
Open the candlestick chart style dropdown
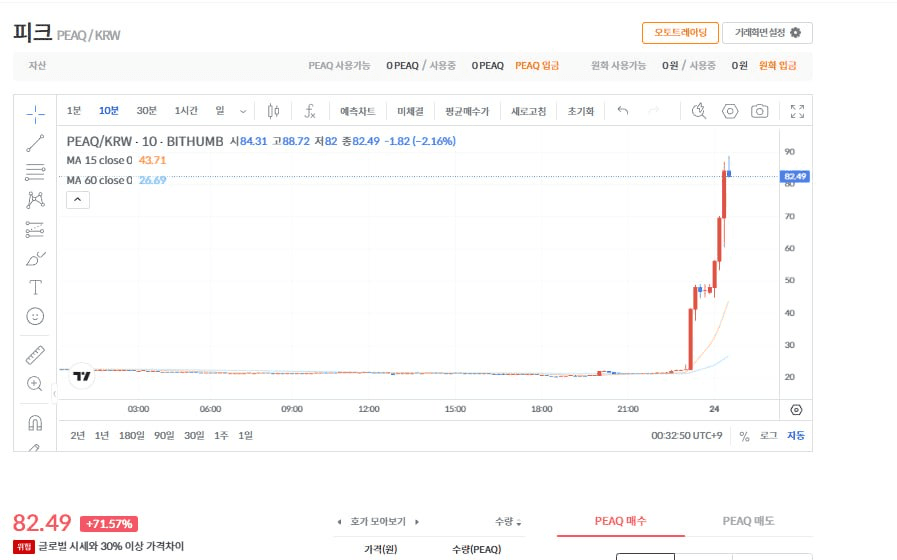(x=274, y=111)
